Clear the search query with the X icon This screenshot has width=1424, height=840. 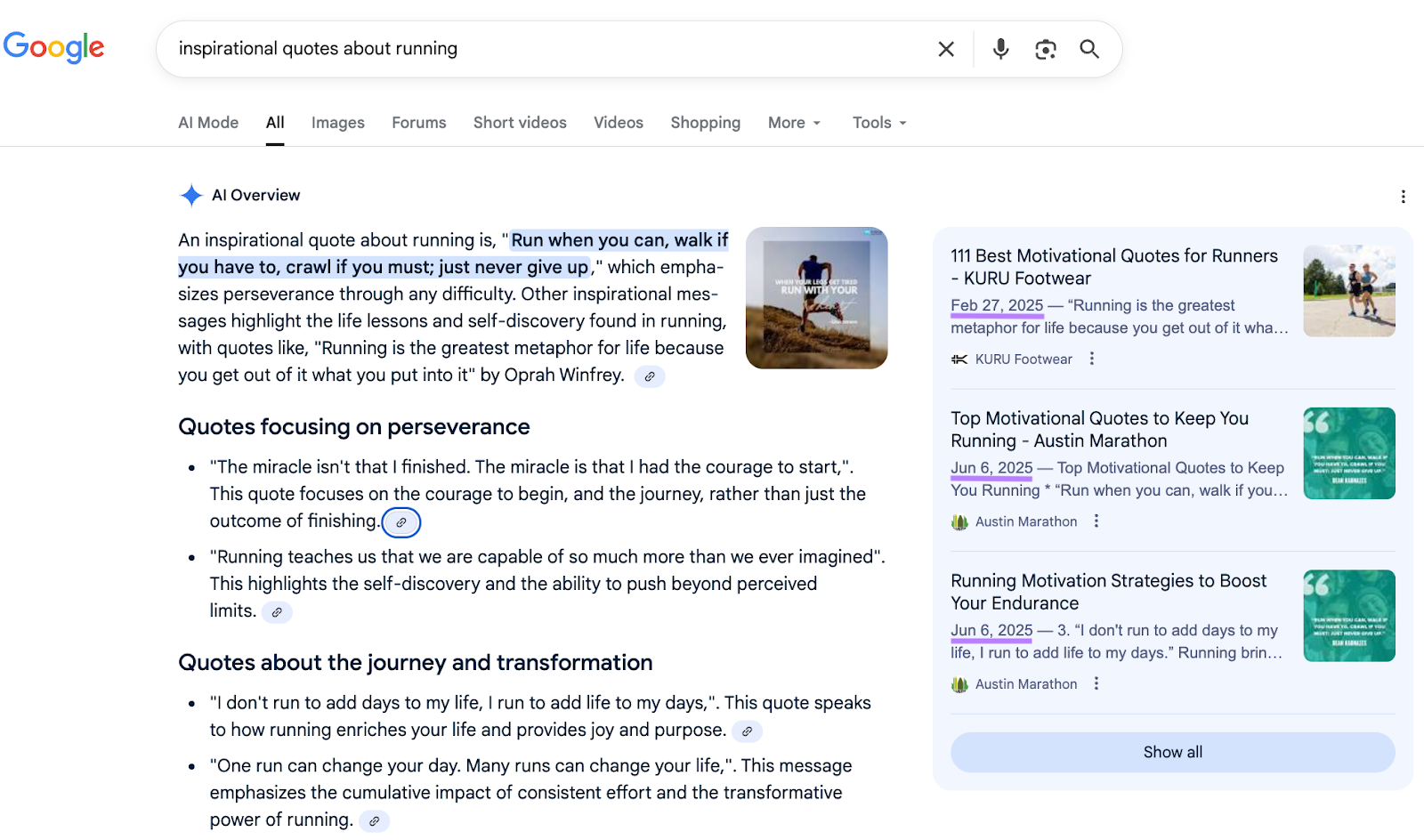[945, 49]
